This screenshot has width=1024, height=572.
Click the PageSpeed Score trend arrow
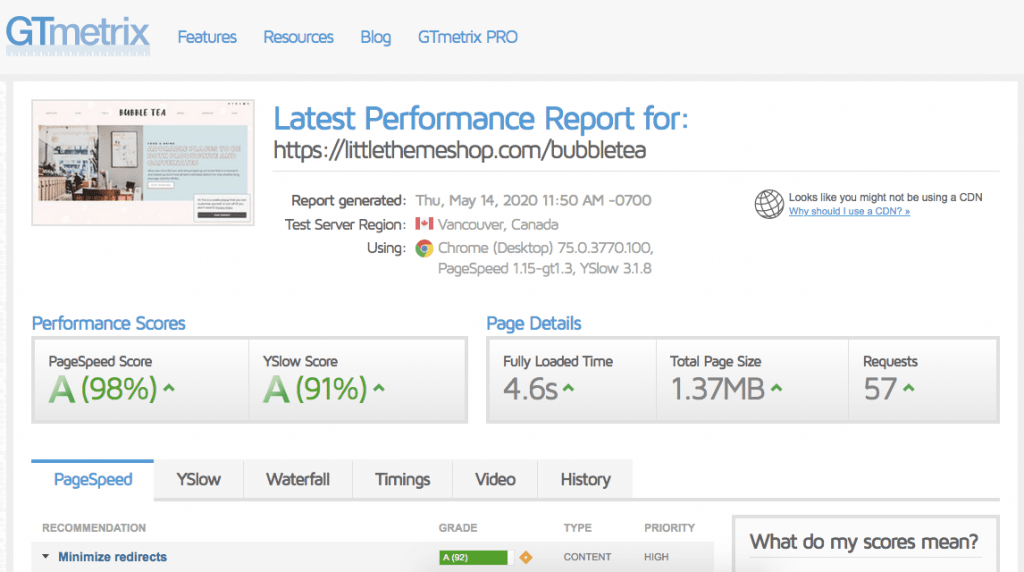[169, 388]
